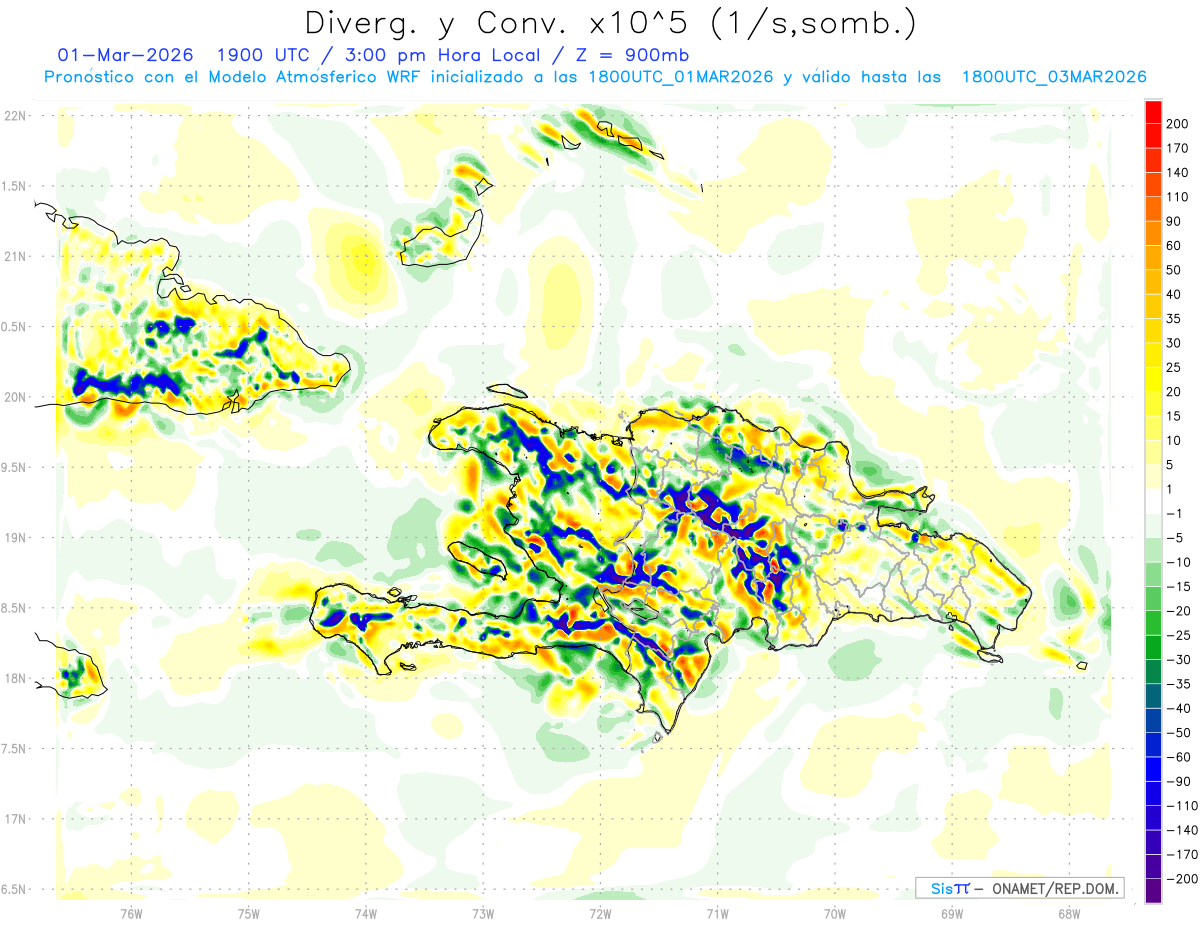Image resolution: width=1200 pixels, height=927 pixels.
Task: Click the '19N' latitude label
Action: pos(14,538)
